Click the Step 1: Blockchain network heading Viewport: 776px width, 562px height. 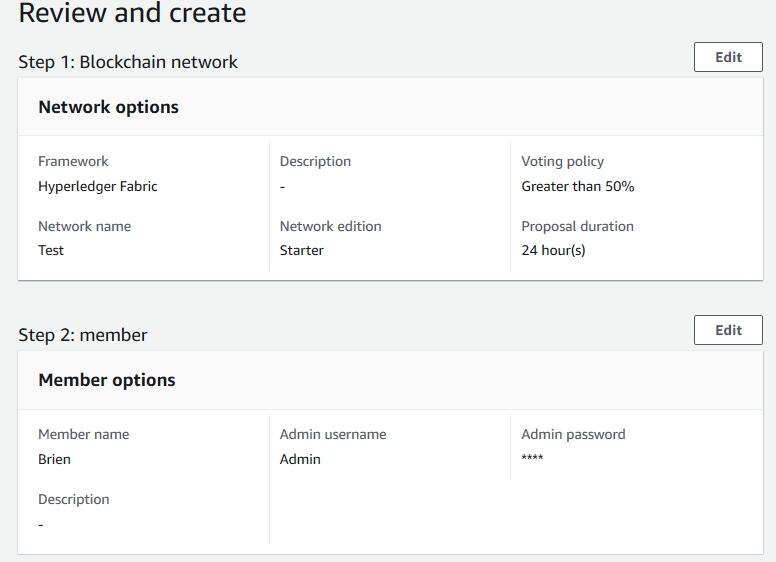click(x=128, y=62)
